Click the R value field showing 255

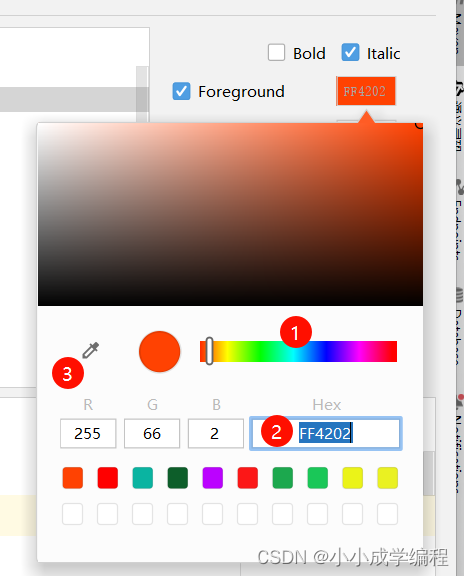[x=88, y=433]
